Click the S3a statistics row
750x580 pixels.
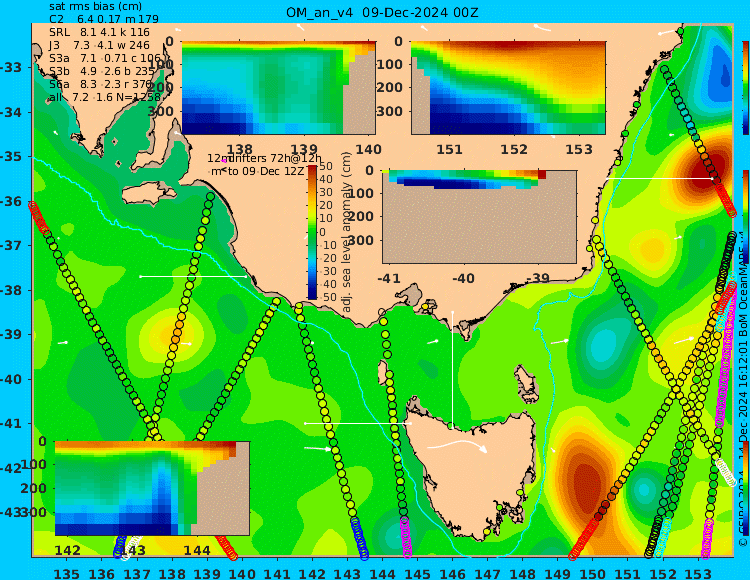[105, 58]
